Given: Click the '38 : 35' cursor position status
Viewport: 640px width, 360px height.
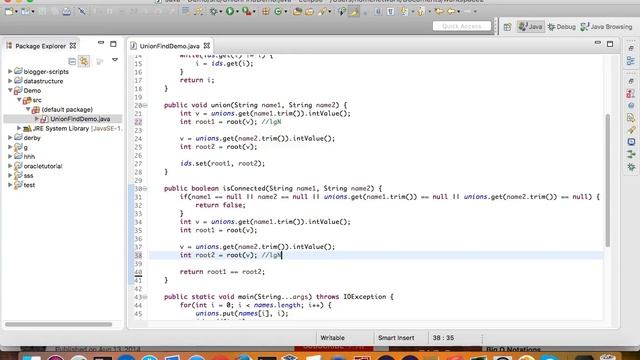Looking at the screenshot, I should point(443,338).
